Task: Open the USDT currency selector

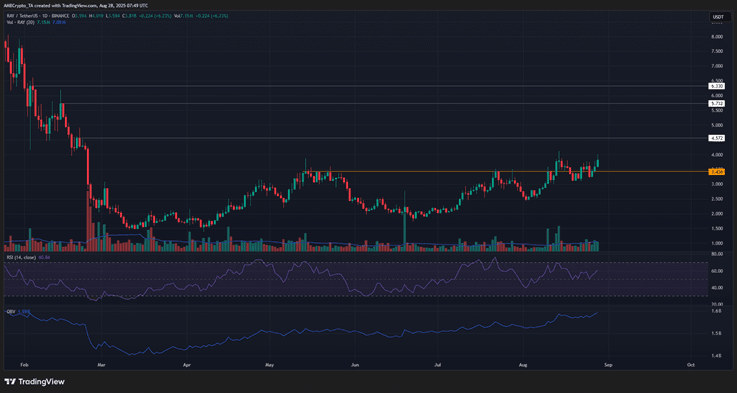Action: [x=717, y=17]
